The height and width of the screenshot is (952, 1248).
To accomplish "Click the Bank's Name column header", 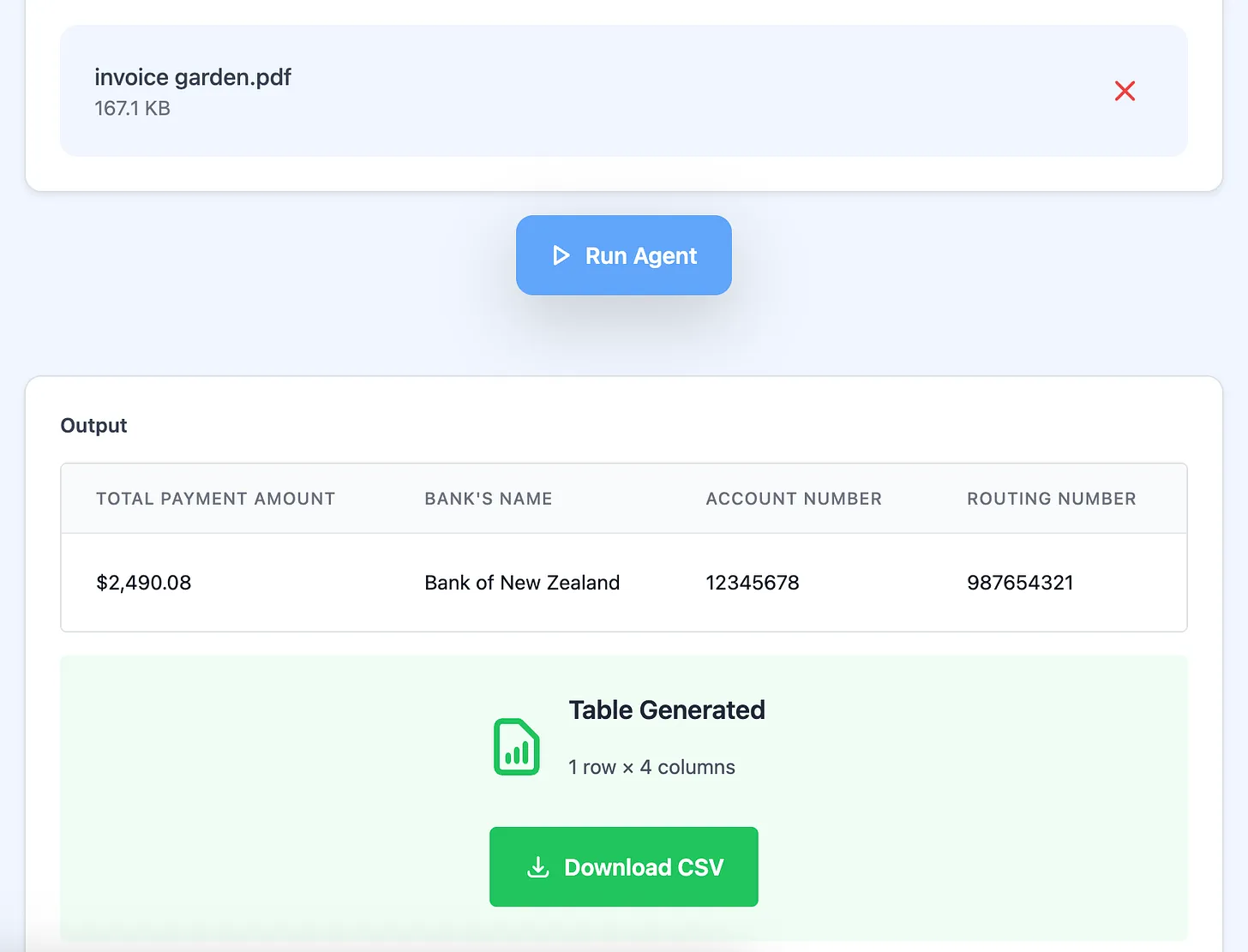I will [488, 499].
